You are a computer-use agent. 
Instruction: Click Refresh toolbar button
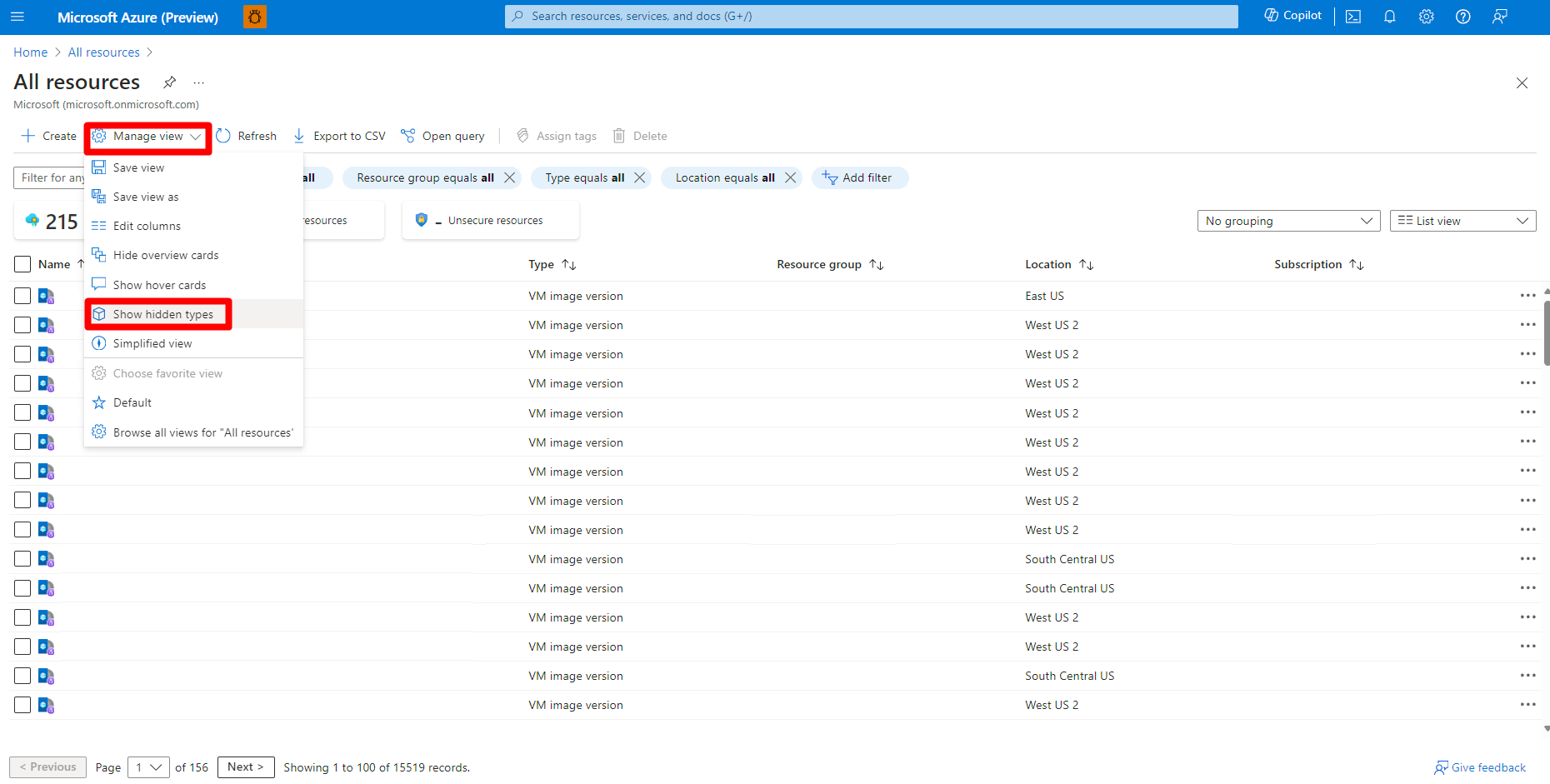tap(247, 136)
